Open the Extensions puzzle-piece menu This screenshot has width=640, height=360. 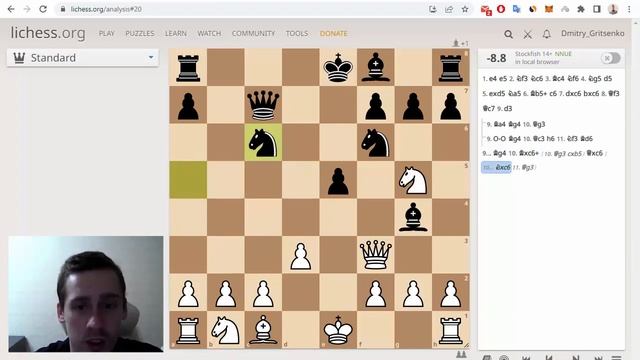(x=581, y=9)
